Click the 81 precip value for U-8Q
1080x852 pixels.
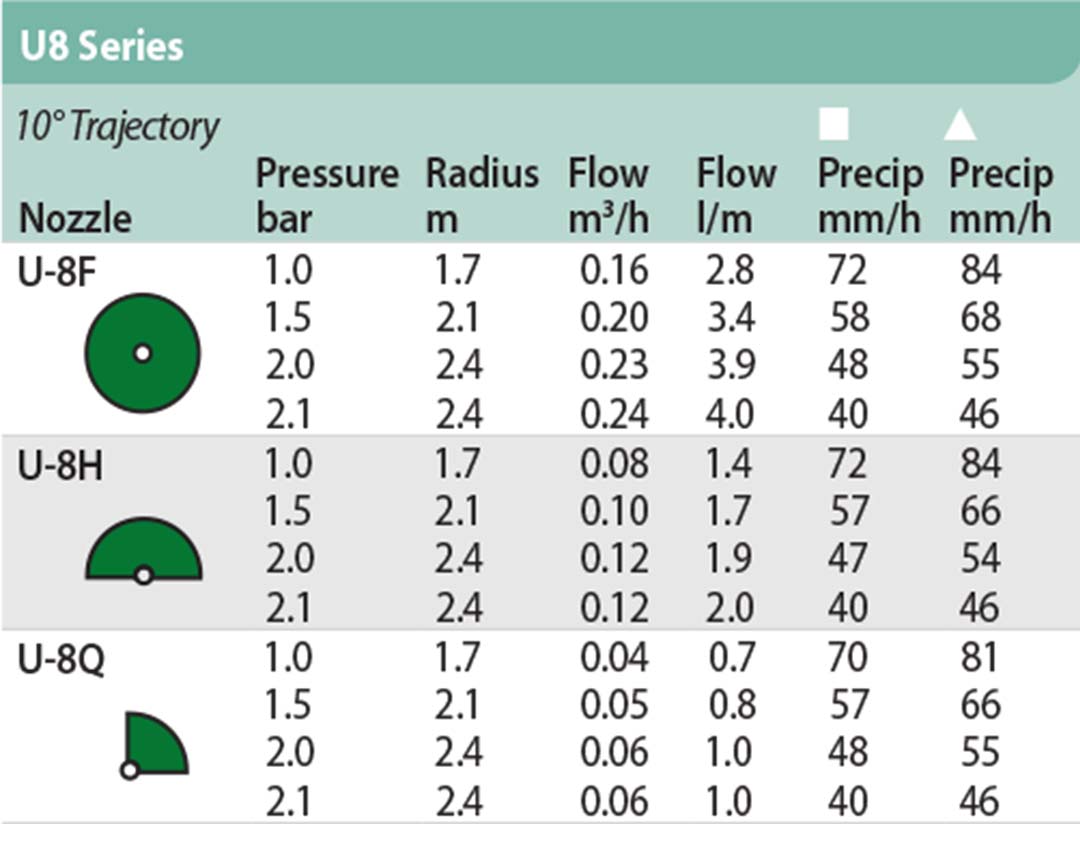pos(979,657)
